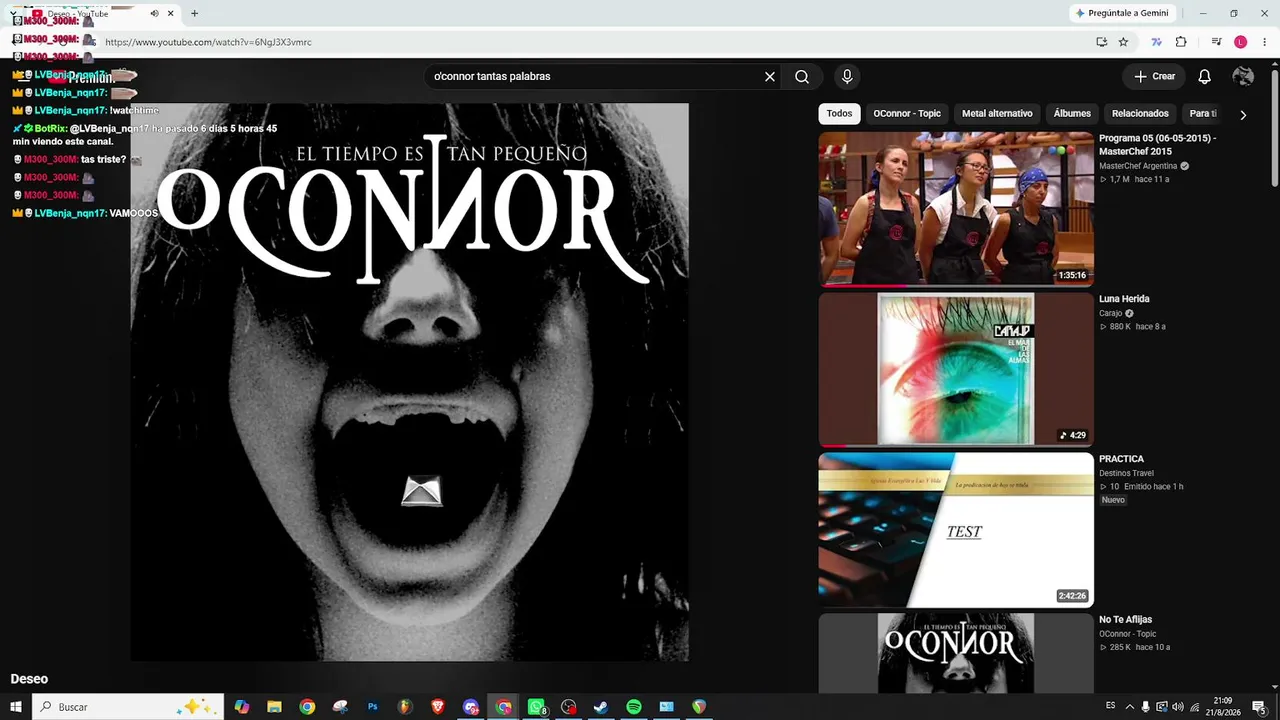Select the Todos filter chip

click(x=840, y=114)
